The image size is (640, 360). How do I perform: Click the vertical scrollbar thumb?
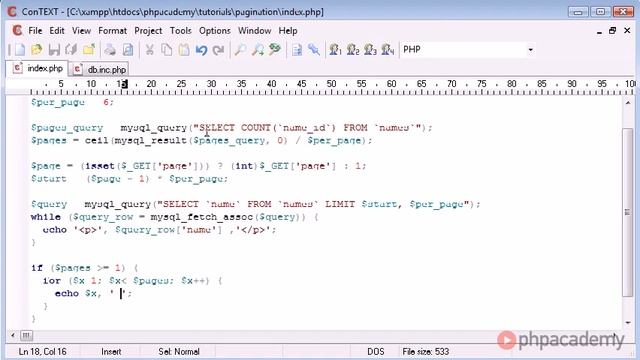point(628,212)
